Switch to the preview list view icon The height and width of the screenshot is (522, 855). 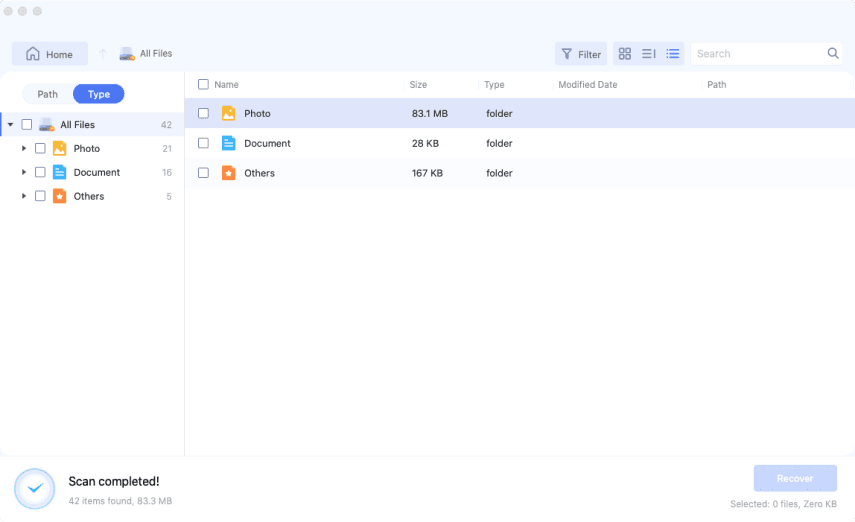(649, 54)
